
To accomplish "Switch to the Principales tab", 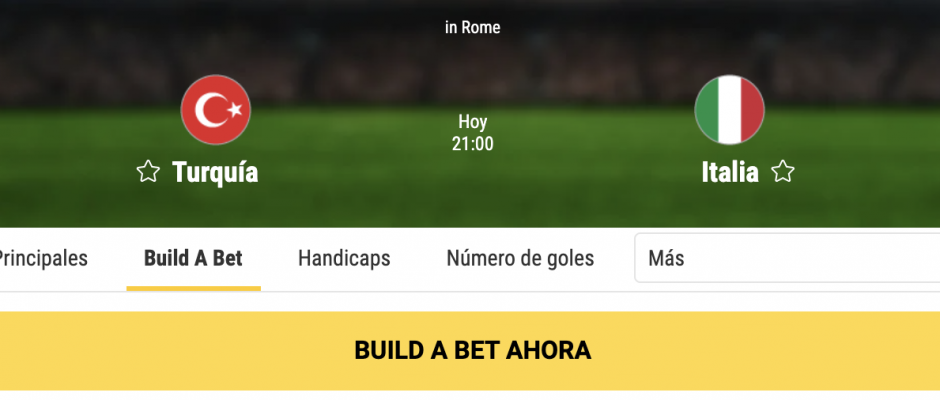I will (x=42, y=258).
